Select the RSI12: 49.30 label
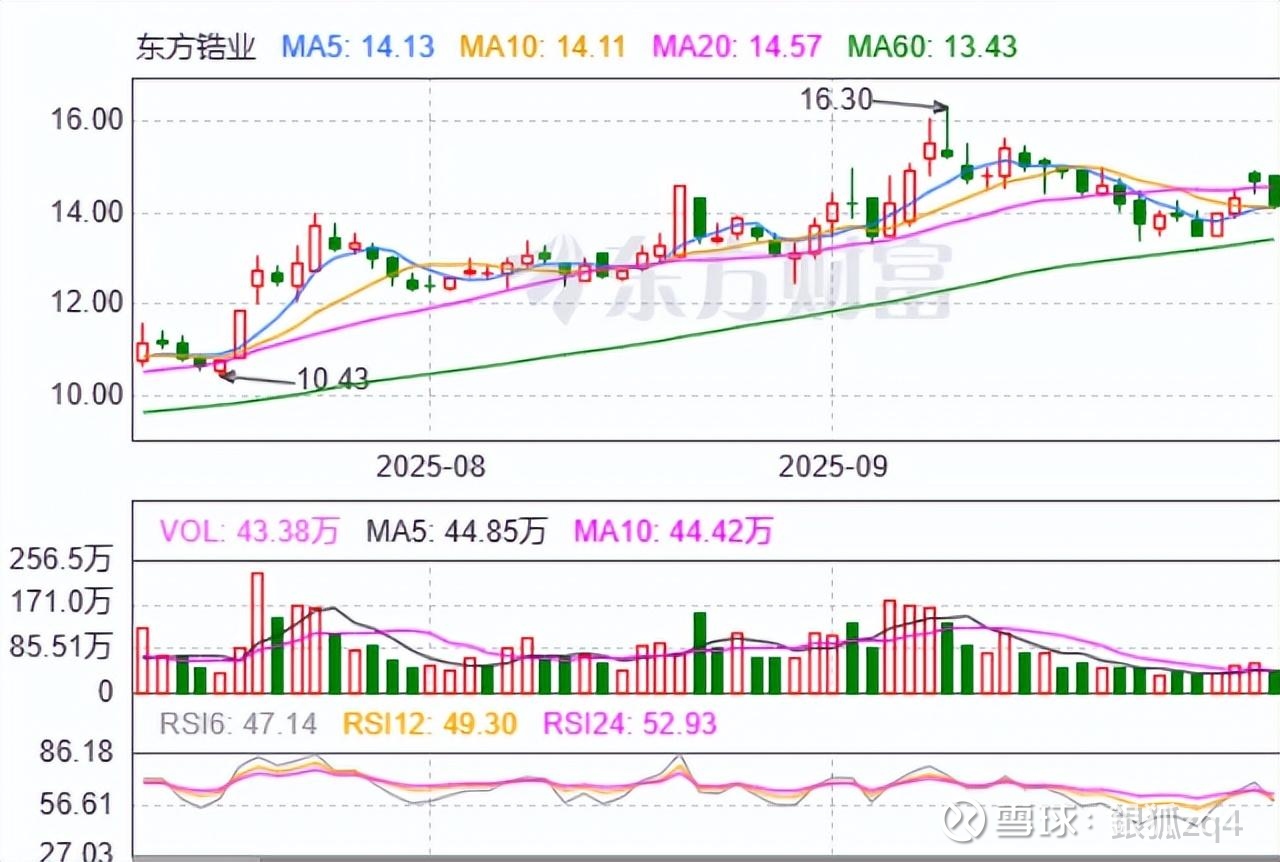 coord(430,724)
